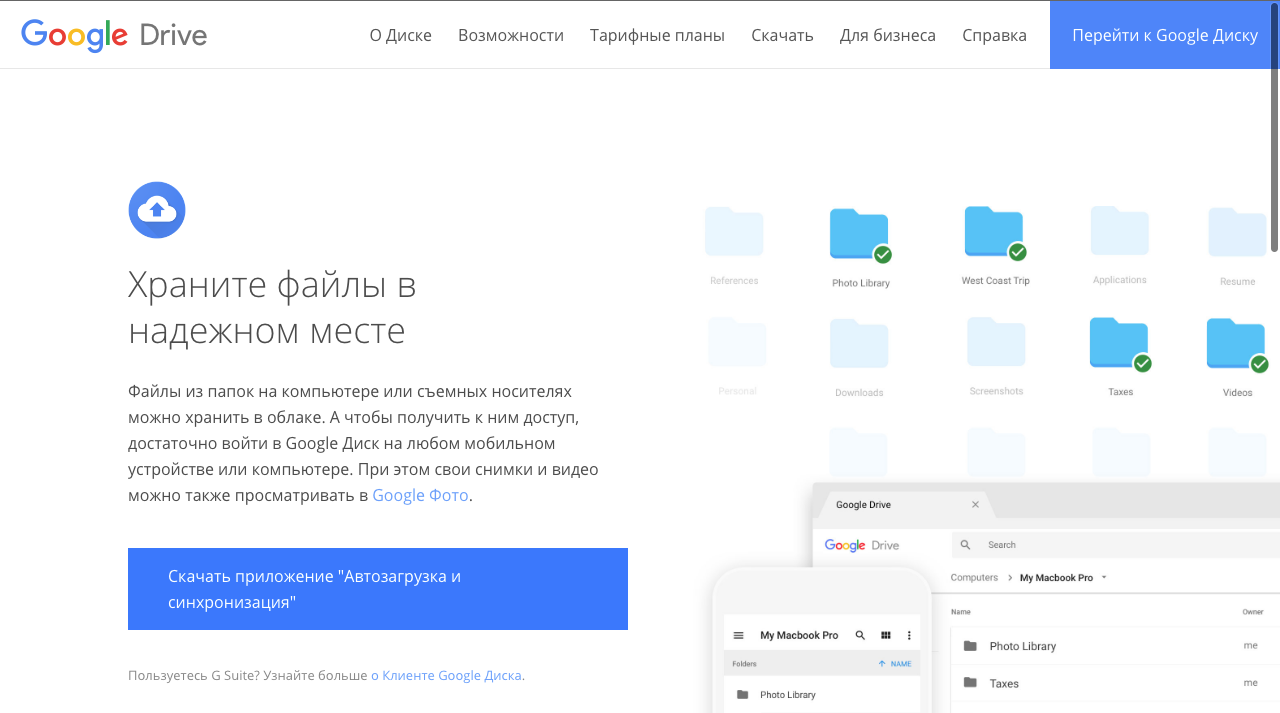Click the blue cloud upload icon
The width and height of the screenshot is (1280, 713).
(157, 210)
